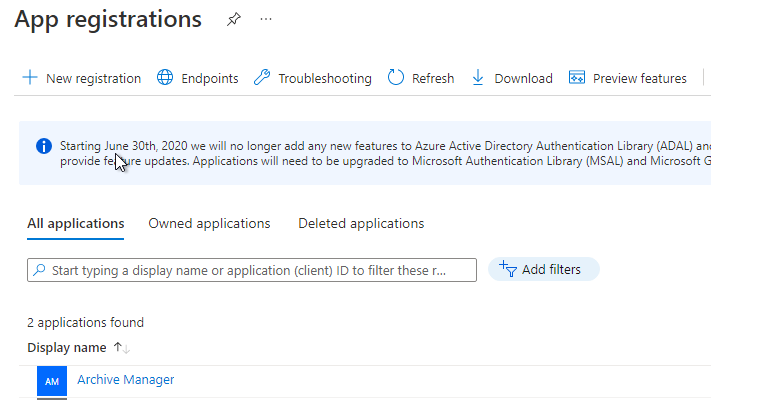
Task: Click the wrench Troubleshooting icon
Action: pyautogui.click(x=262, y=77)
